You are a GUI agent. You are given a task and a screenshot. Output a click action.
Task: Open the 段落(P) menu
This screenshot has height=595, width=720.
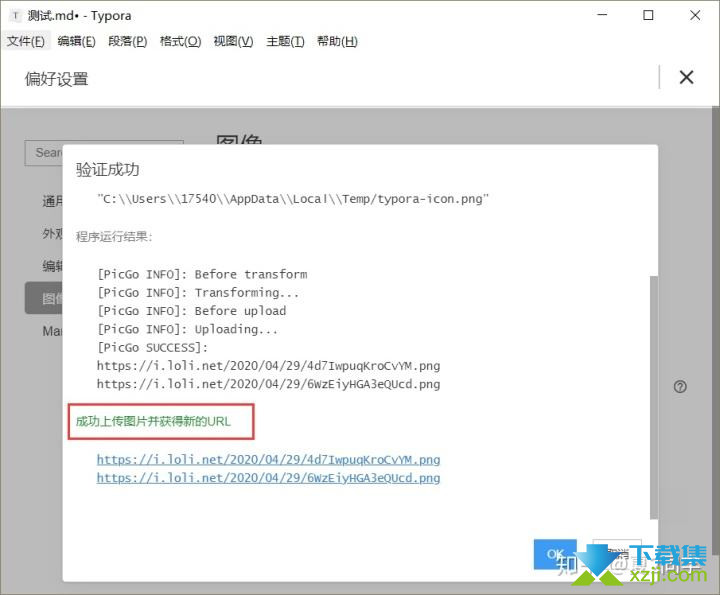(128, 41)
